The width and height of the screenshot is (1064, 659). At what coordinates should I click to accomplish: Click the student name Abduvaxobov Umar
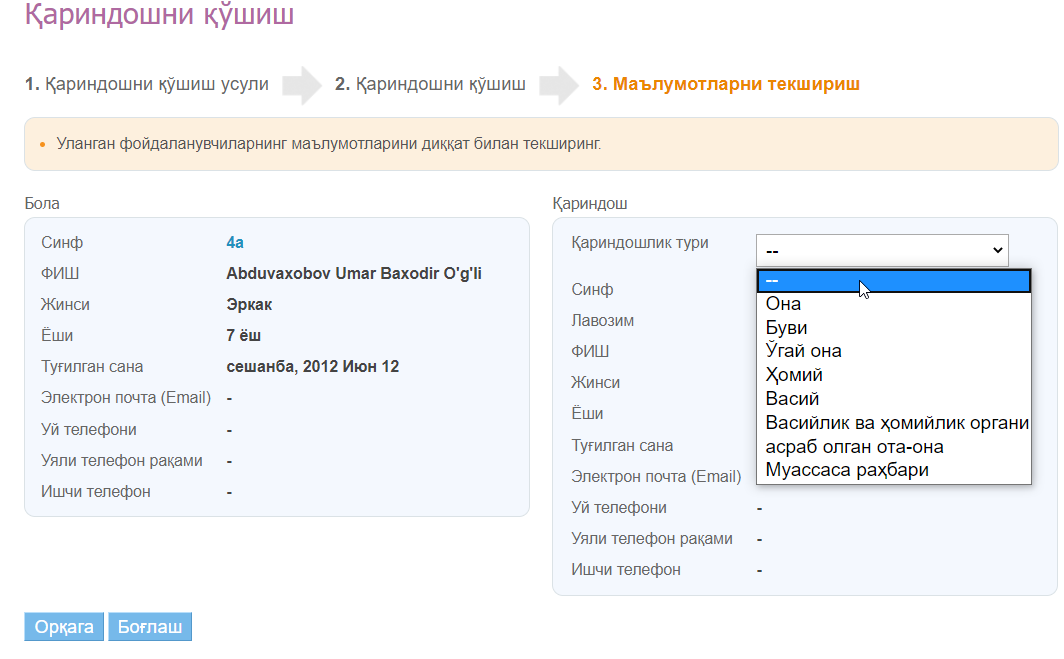[x=354, y=273]
